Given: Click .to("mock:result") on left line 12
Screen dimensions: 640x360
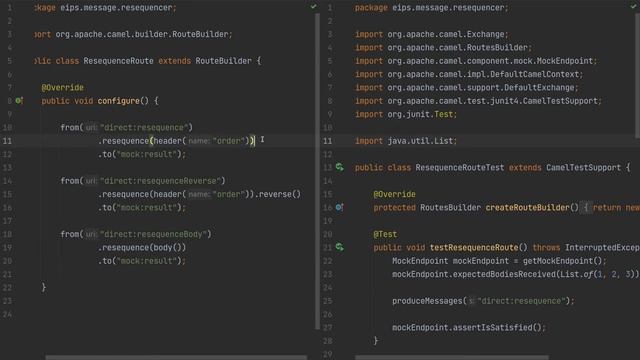Looking at the screenshot, I should coord(142,154).
